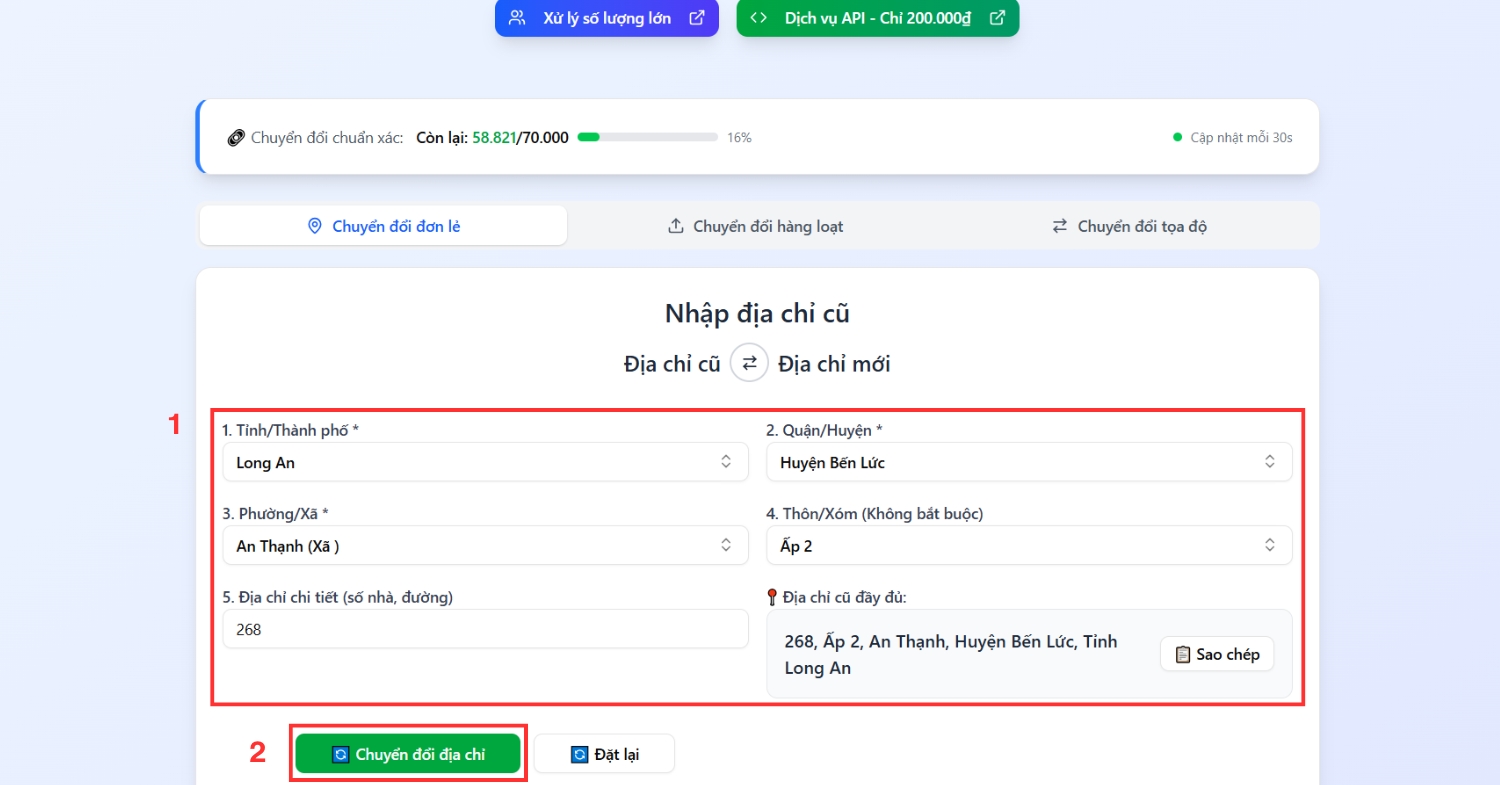Switch to the Chuyển đổi hàng loạt tab

756,226
